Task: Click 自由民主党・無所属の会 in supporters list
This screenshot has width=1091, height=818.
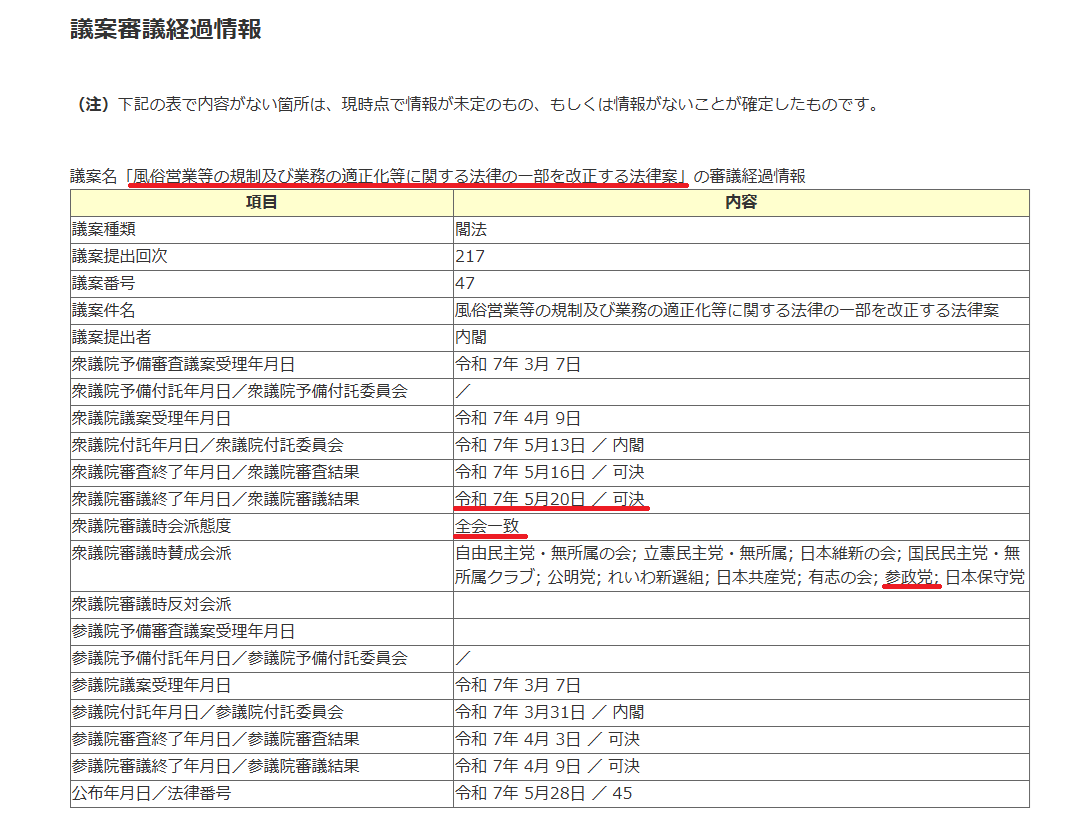Action: (x=543, y=554)
